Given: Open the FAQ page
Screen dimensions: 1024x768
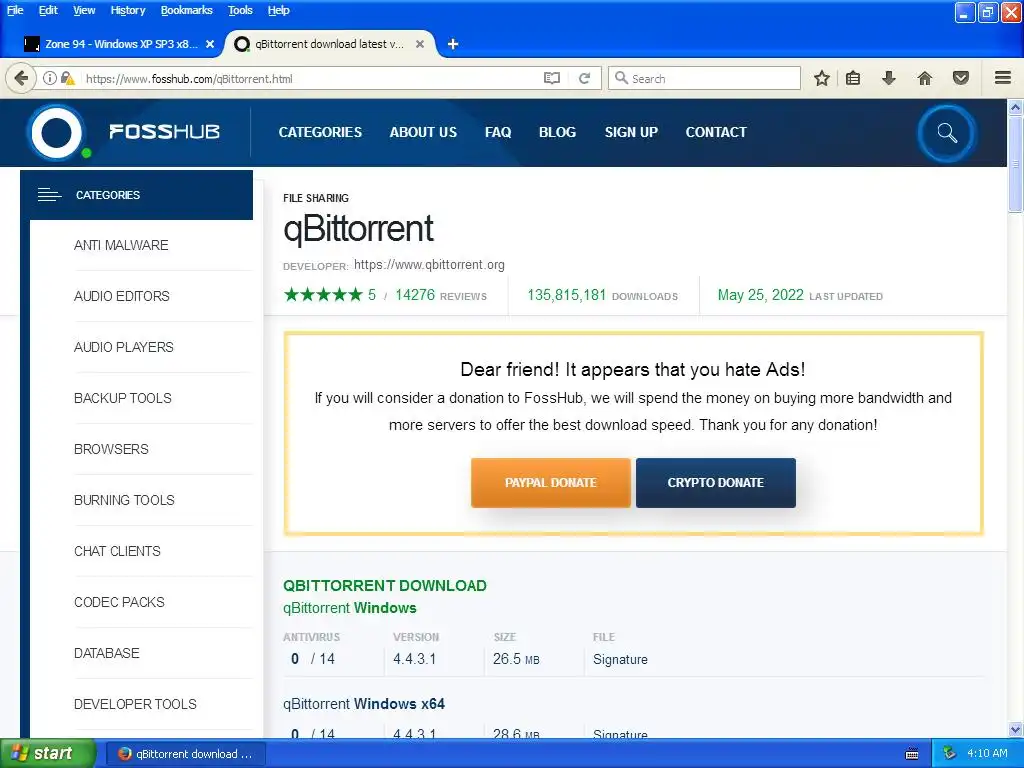Looking at the screenshot, I should click(x=498, y=132).
